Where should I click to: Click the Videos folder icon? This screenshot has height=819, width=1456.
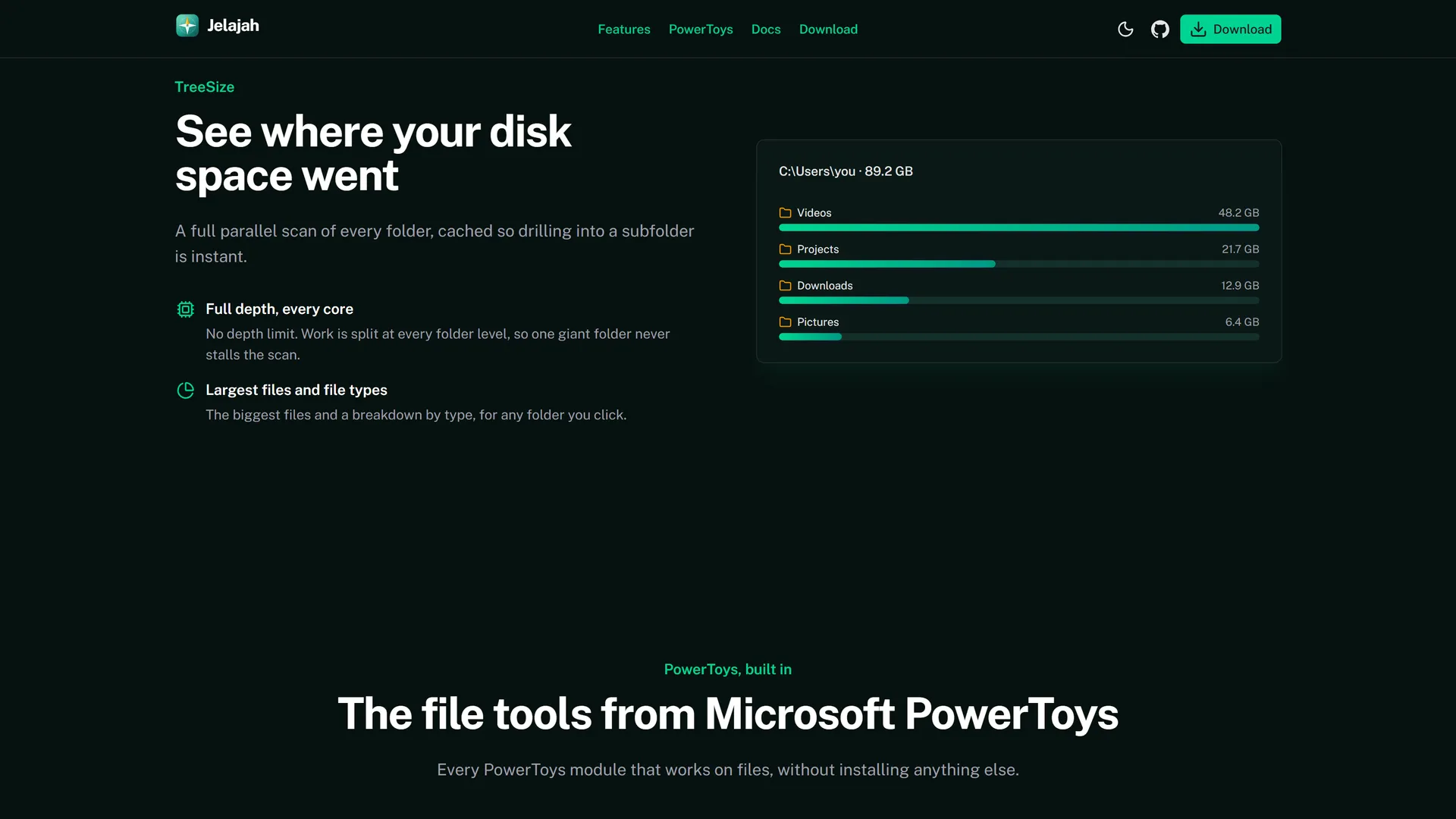(x=785, y=213)
